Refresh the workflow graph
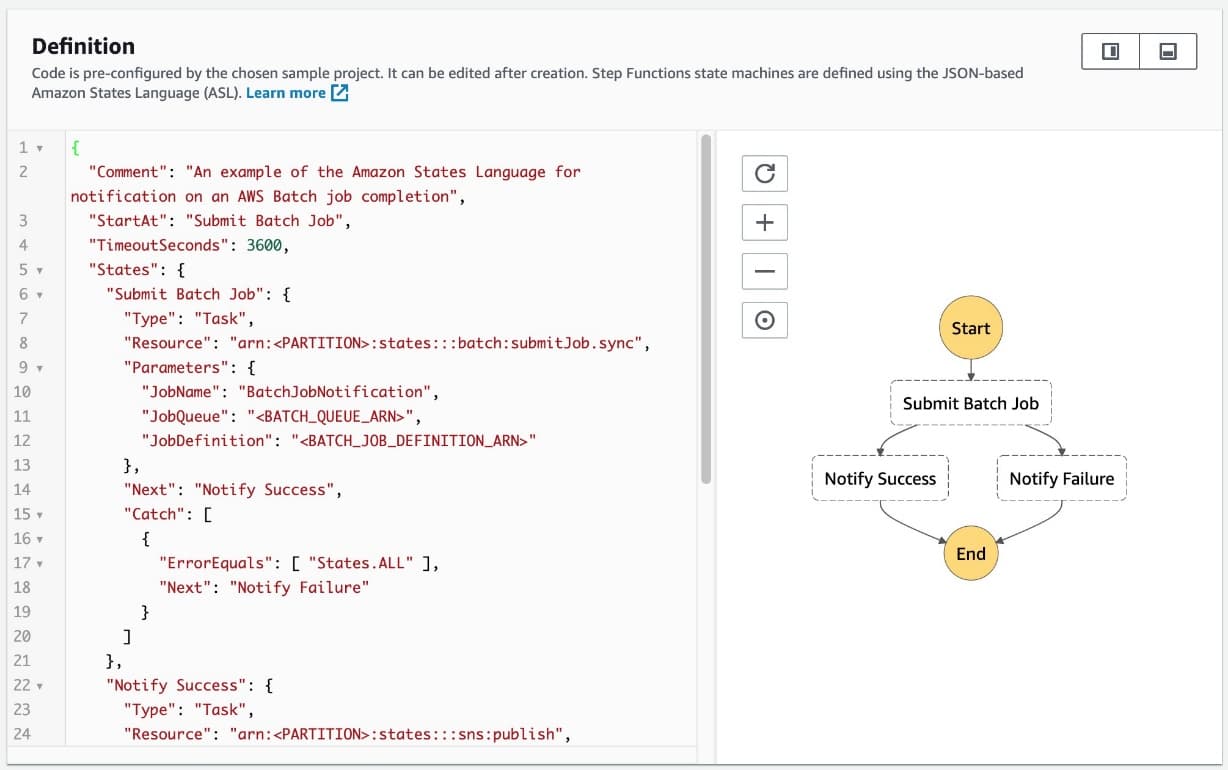1228x770 pixels. [x=765, y=173]
